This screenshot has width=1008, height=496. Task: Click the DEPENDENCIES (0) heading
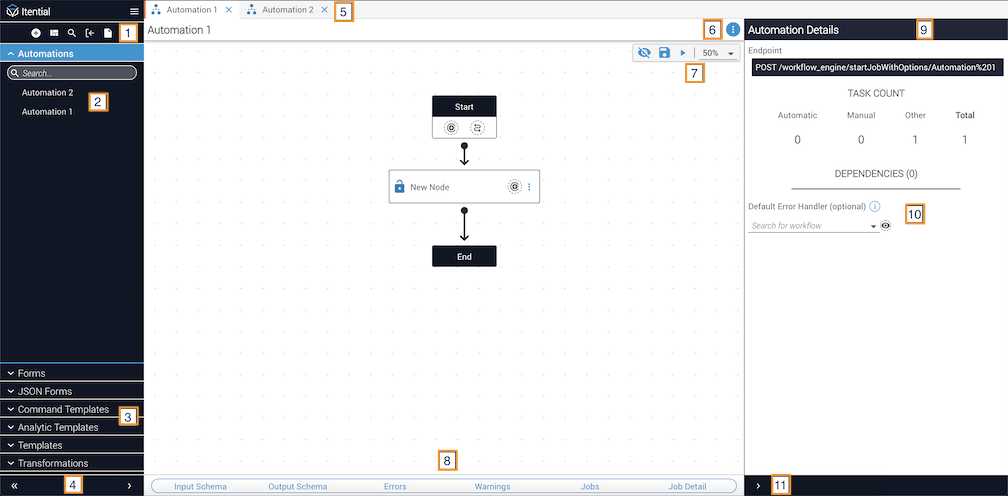(x=876, y=173)
